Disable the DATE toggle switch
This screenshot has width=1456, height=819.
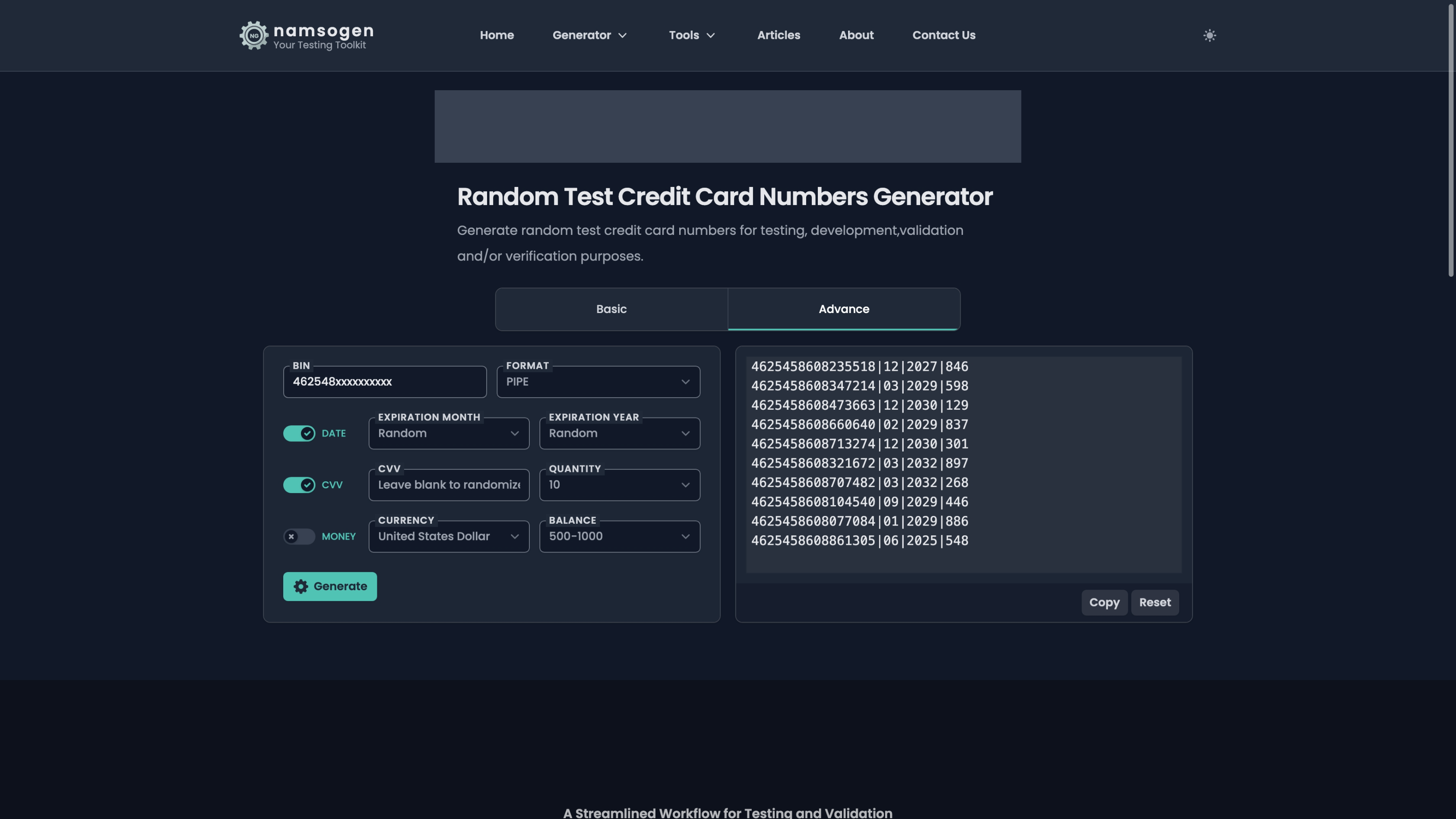(299, 433)
